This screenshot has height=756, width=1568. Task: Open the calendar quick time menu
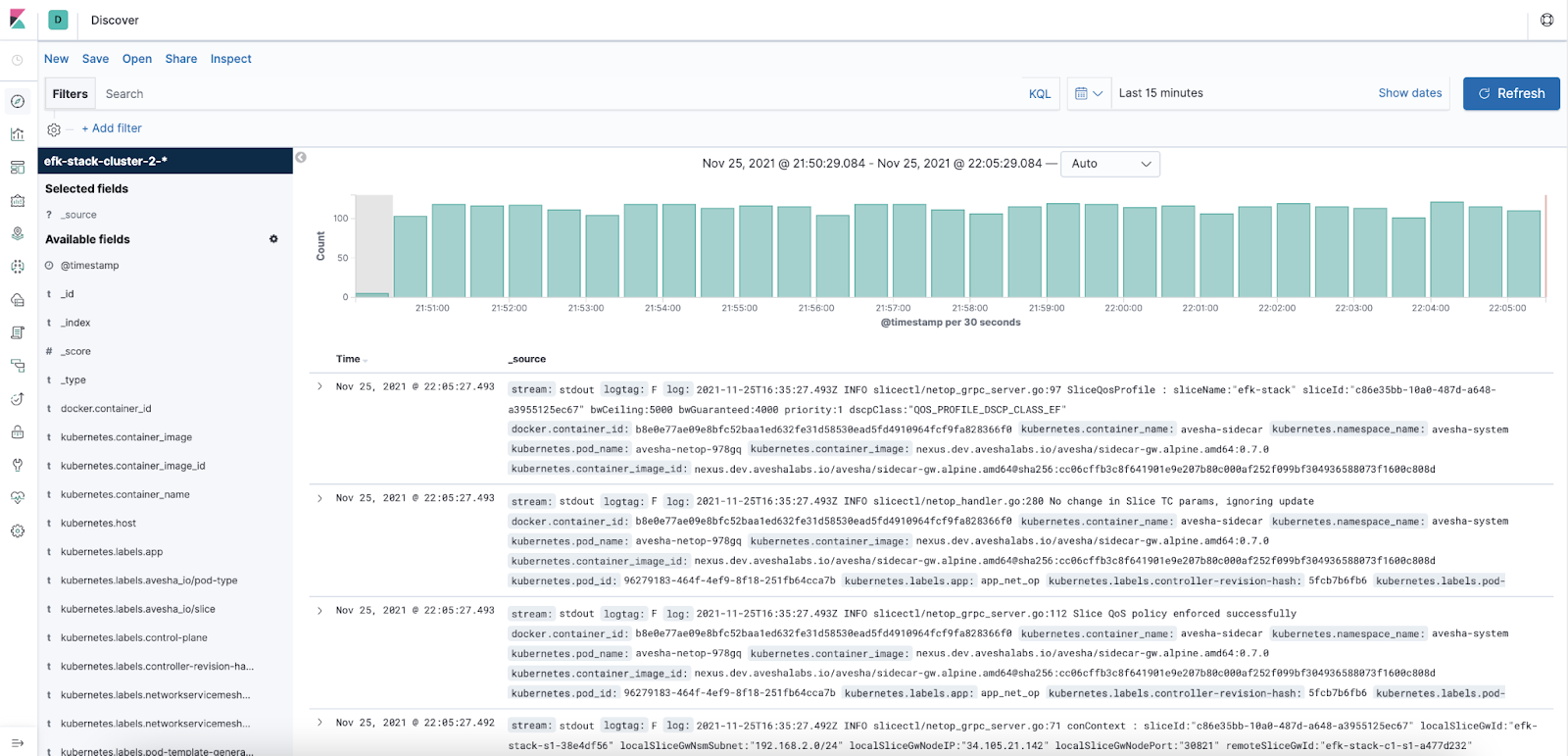click(1089, 93)
